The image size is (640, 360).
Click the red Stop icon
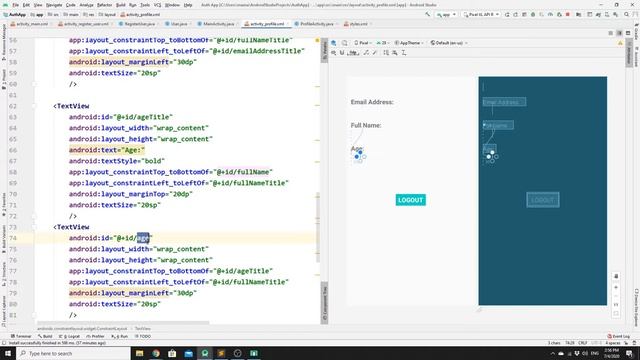pyautogui.click(x=568, y=15)
